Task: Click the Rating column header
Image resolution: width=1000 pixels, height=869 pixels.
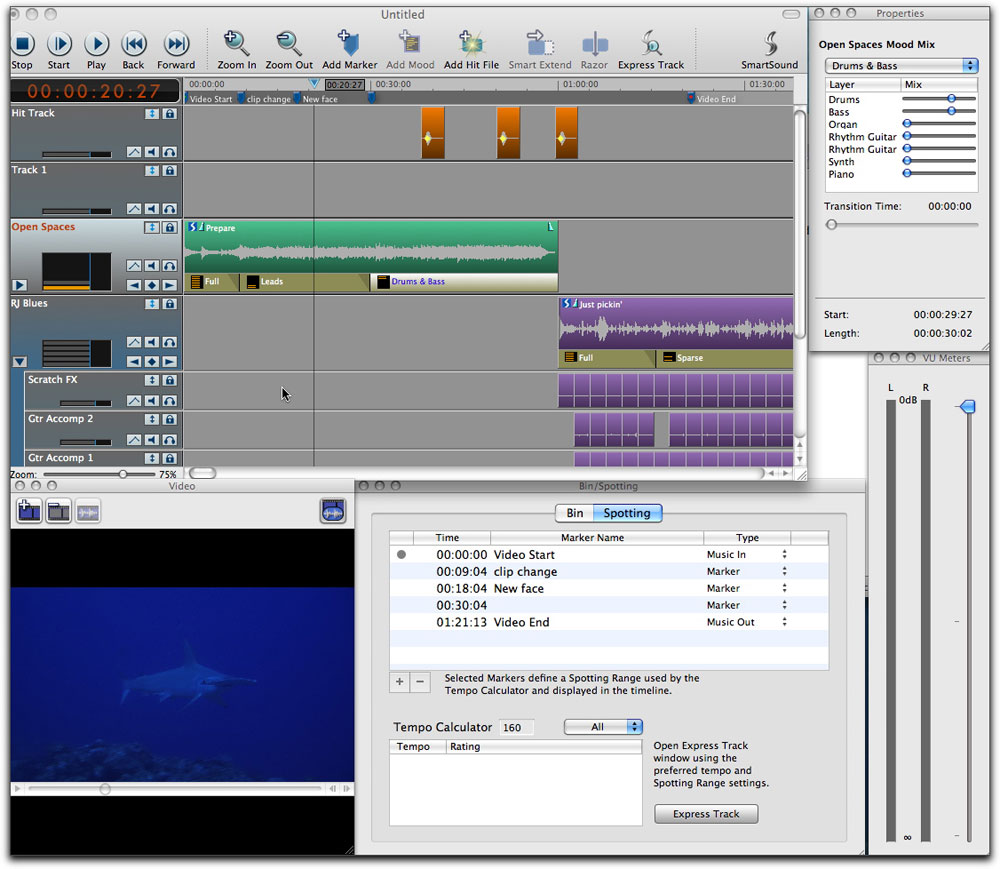Action: [543, 747]
